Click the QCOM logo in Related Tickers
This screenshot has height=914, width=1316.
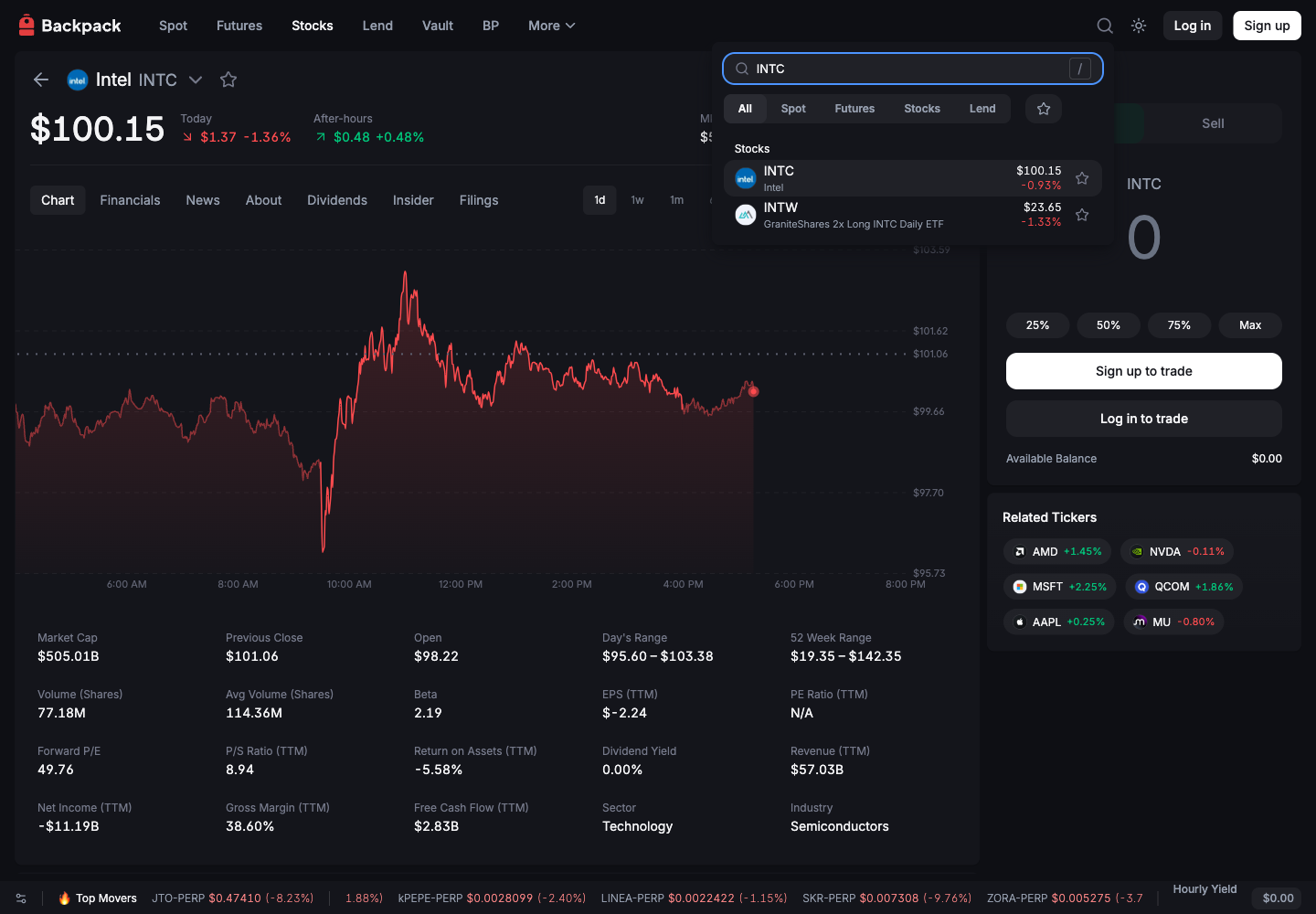tap(1141, 587)
